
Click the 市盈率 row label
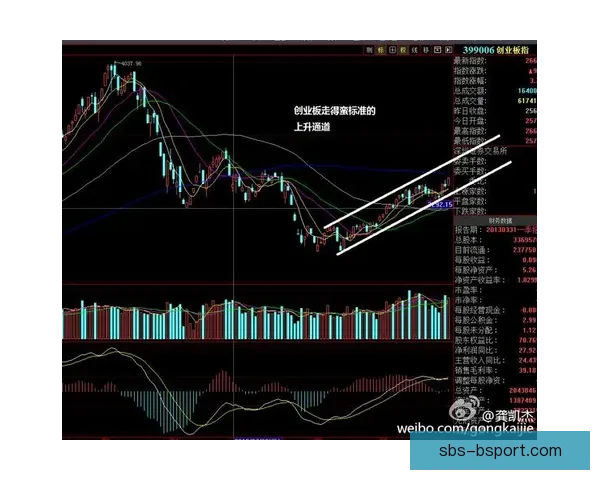(468, 290)
